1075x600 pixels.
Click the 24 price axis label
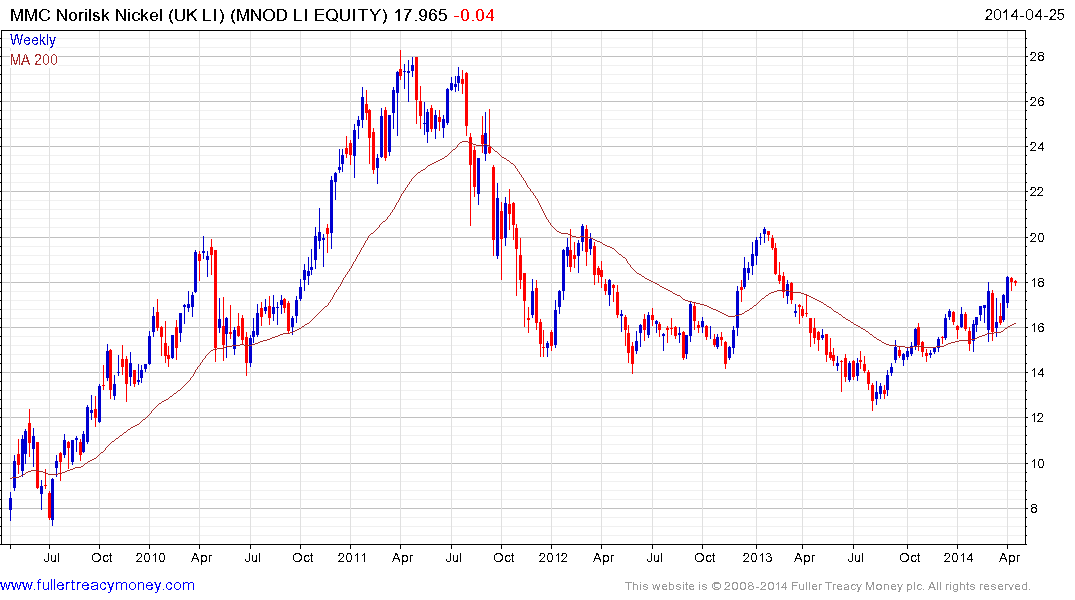coord(1037,147)
